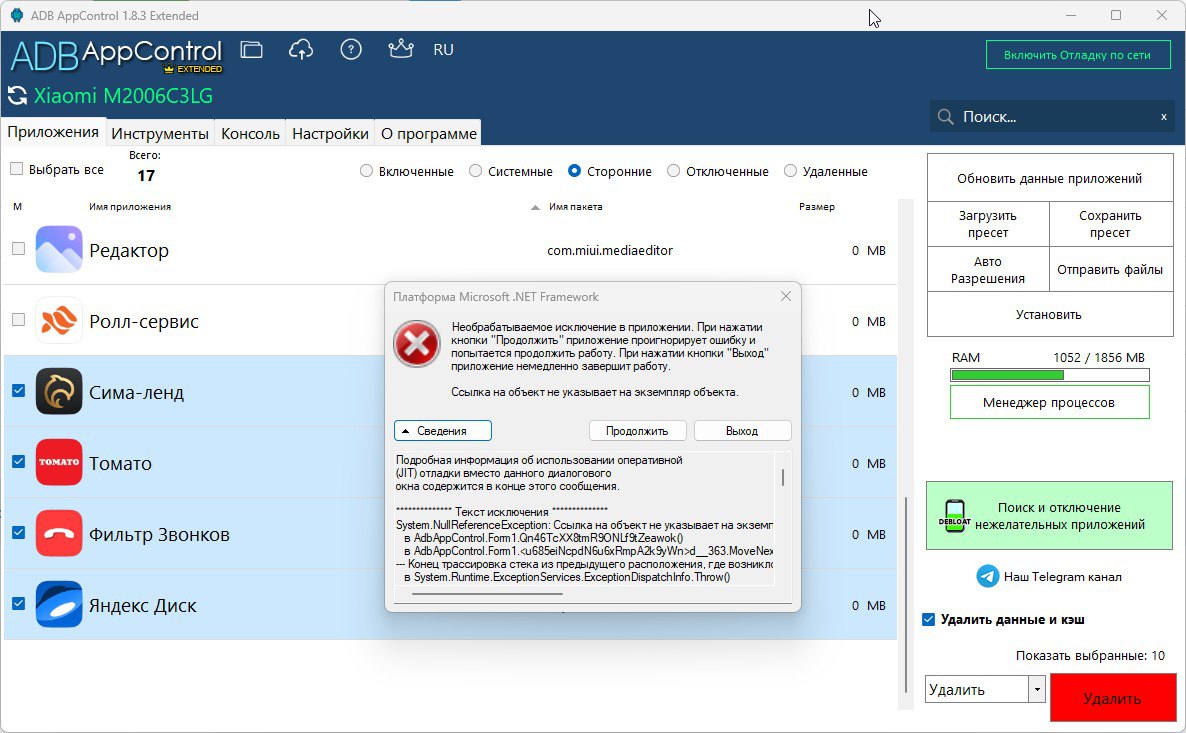Screen dimensions: 1186x733
Task: Uncheck the Яндекс Диск checkbox
Action: [19, 604]
